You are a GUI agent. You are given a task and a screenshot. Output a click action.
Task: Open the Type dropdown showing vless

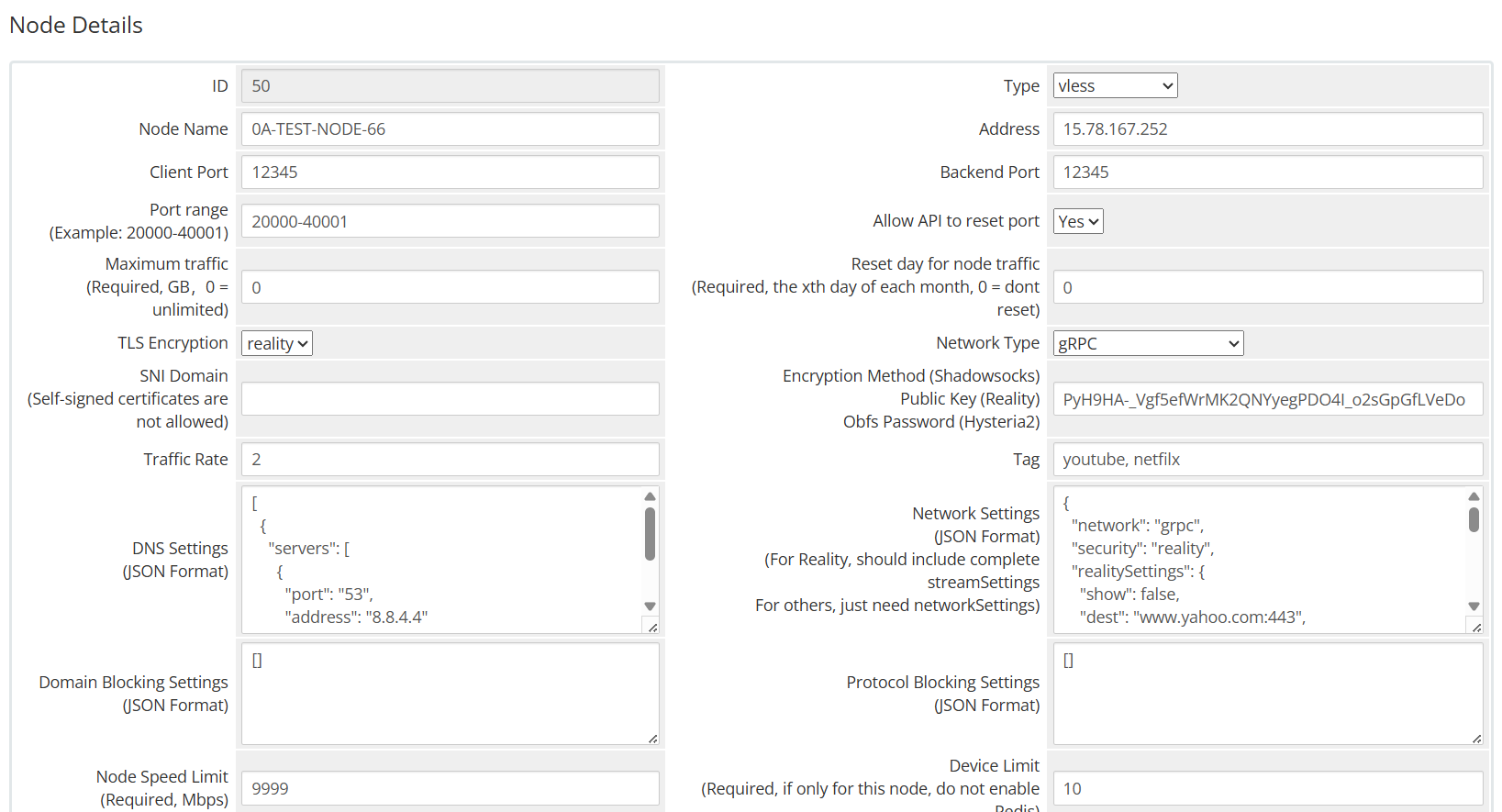coord(1115,86)
